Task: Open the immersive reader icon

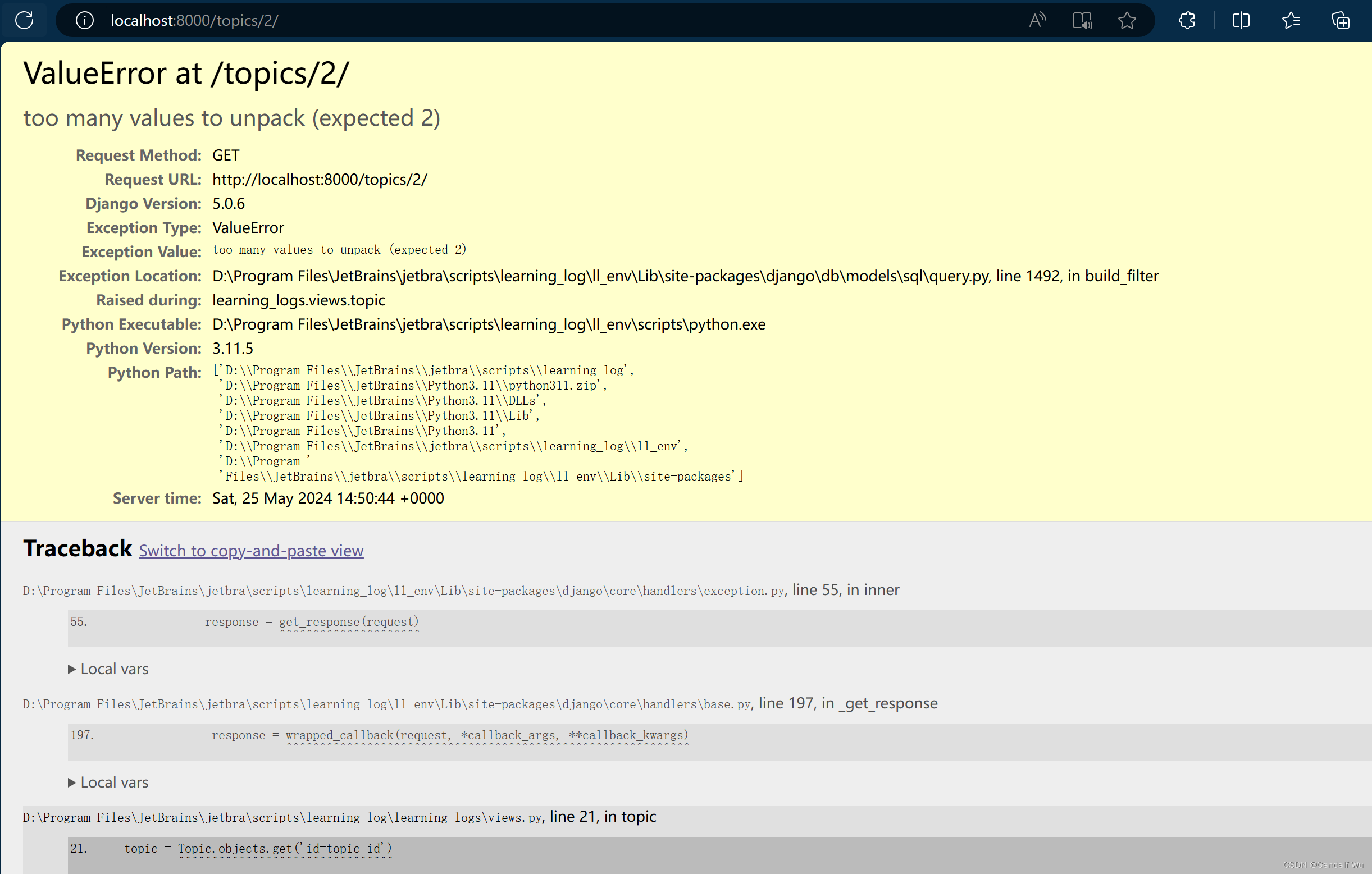Action: 1082,21
